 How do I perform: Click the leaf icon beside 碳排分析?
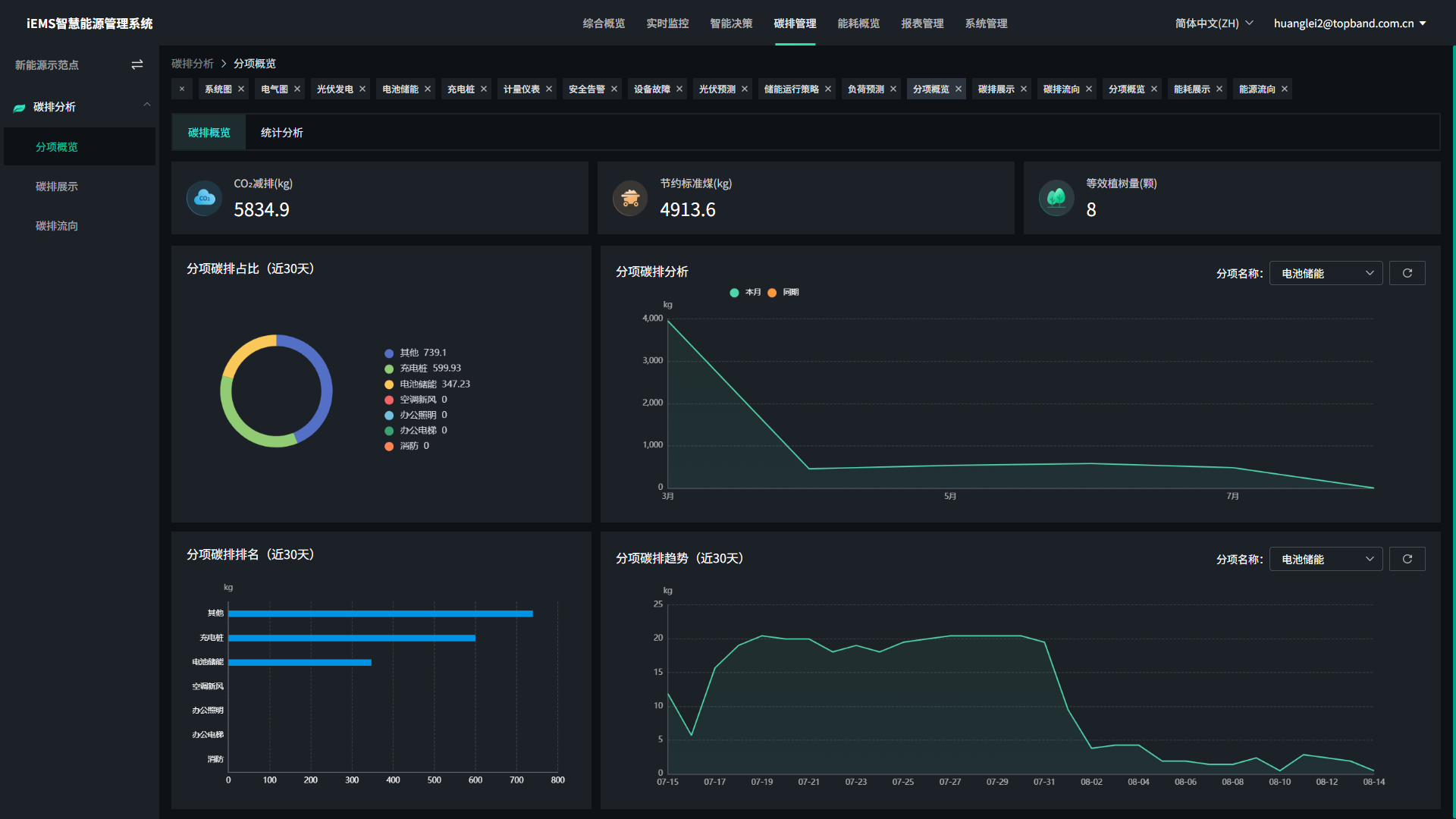[18, 107]
